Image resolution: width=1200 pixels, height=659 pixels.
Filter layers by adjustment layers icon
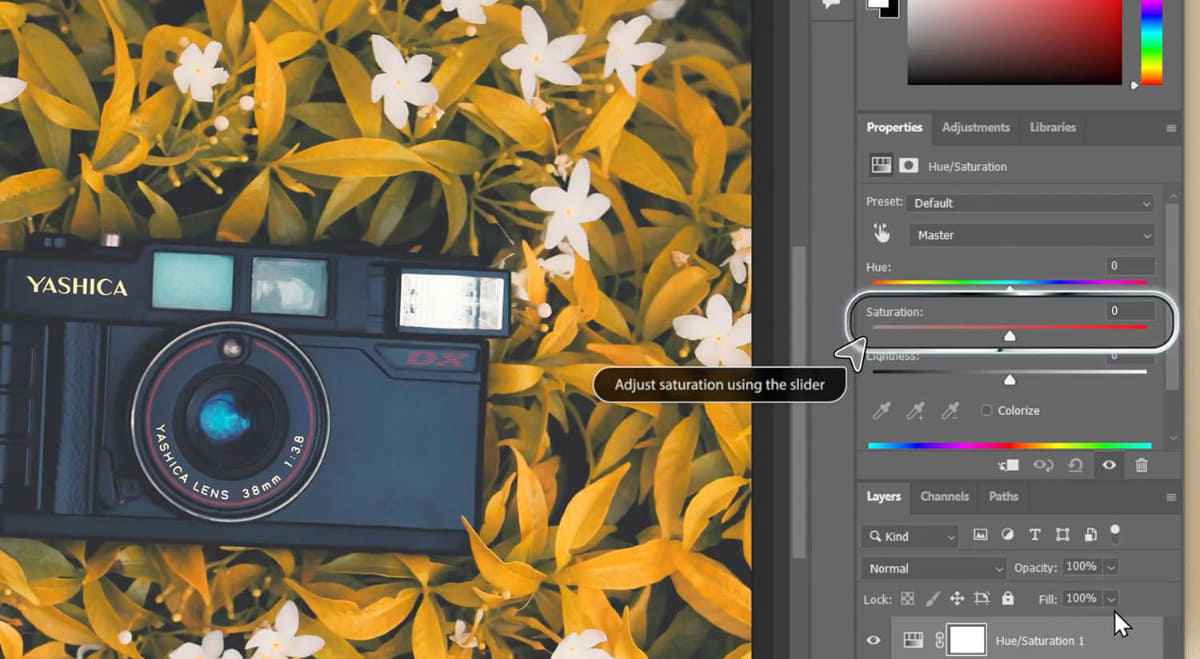click(x=1007, y=535)
